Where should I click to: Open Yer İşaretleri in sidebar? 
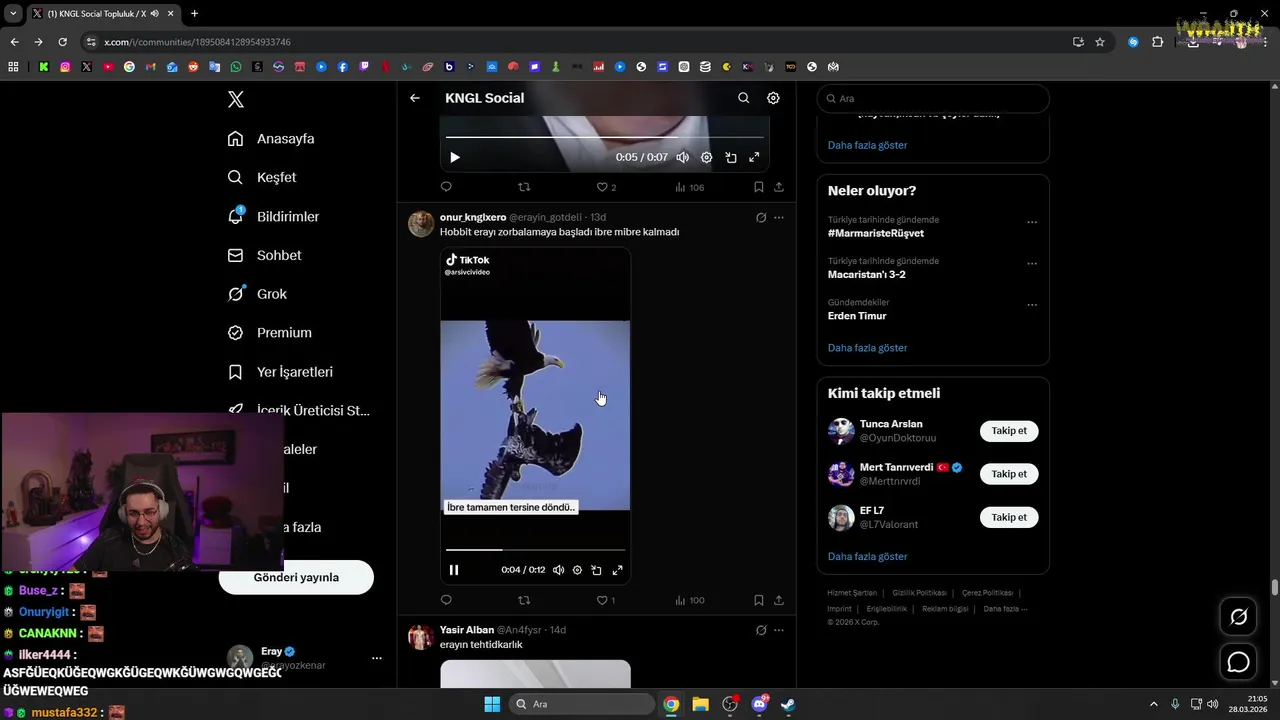(x=280, y=372)
